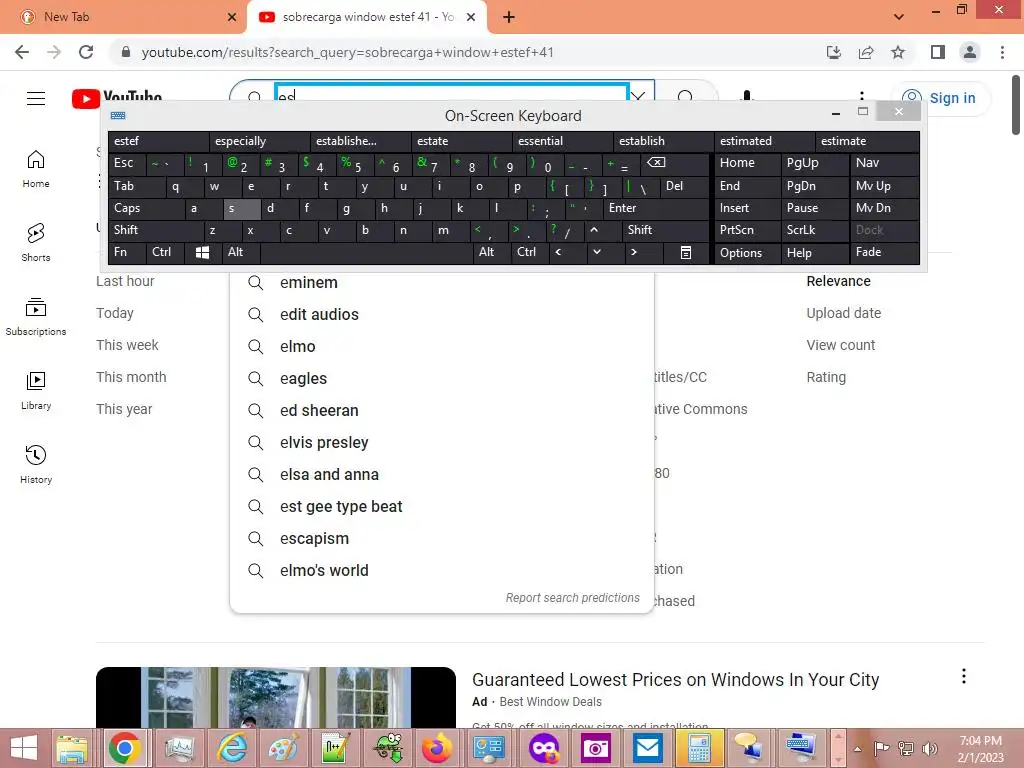Show hidden system tray icons arrow
Viewport: 1024px width, 768px height.
point(857,749)
